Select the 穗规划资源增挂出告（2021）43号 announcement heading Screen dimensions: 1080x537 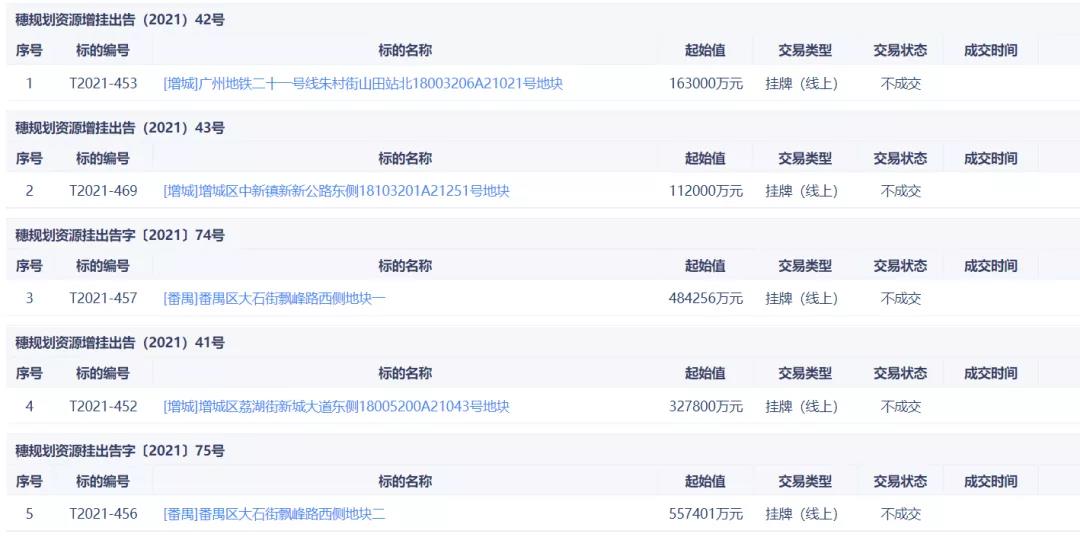120,128
